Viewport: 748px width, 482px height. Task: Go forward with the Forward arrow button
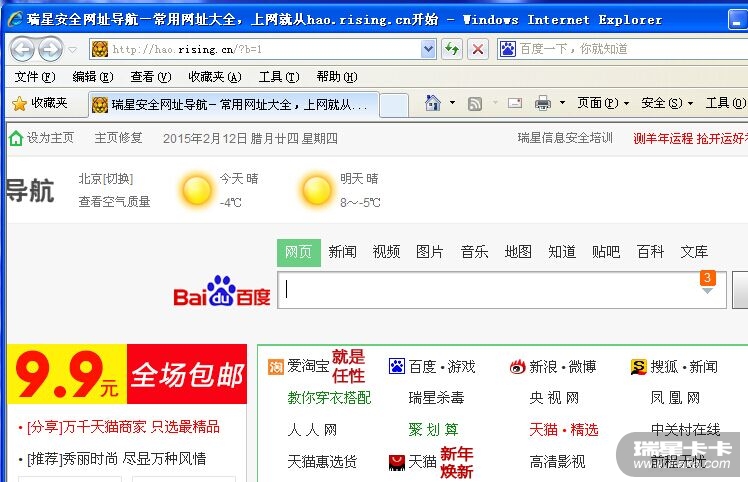[x=51, y=49]
